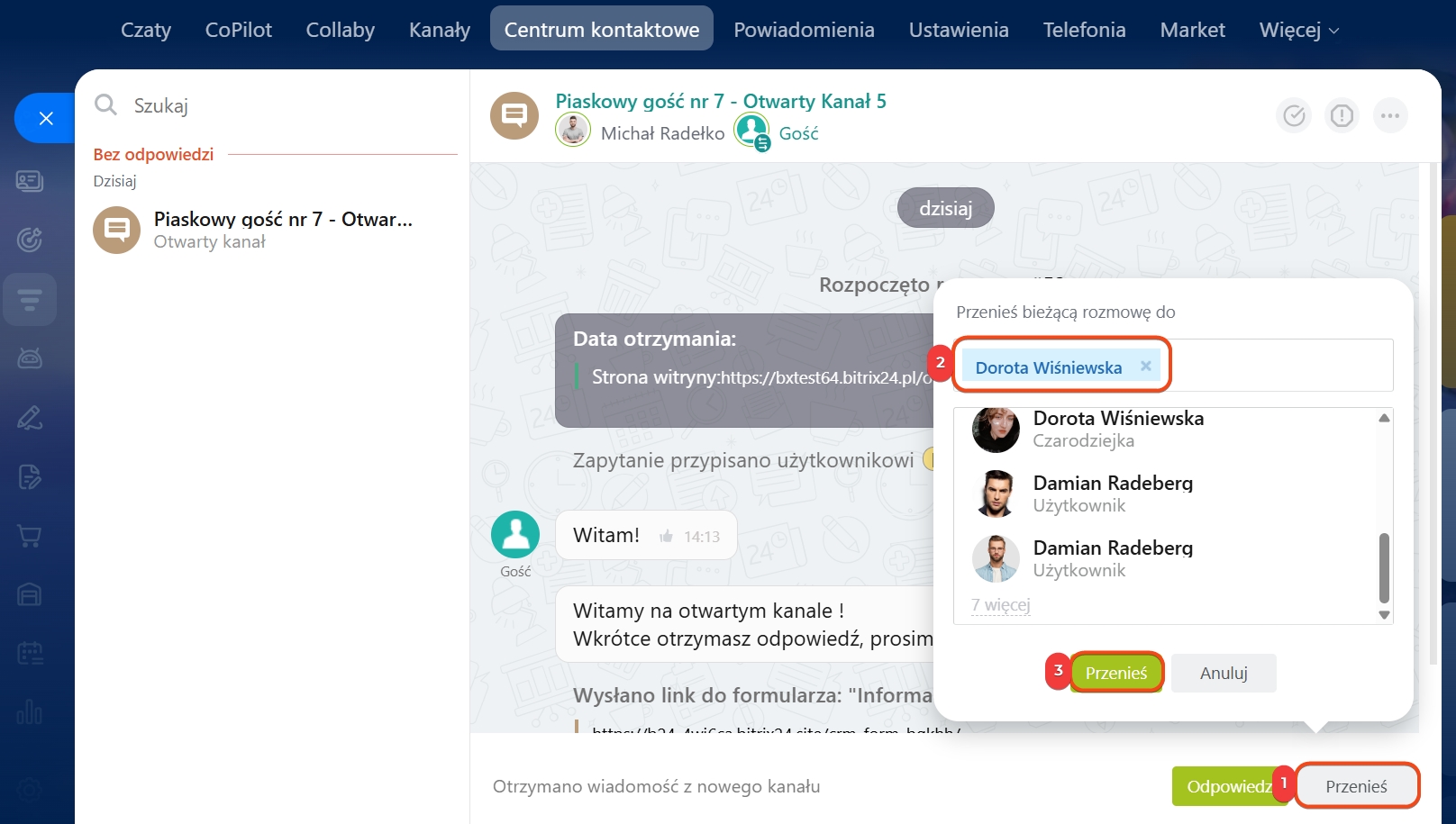
Task: Open the three-dots options menu
Action: (x=1389, y=115)
